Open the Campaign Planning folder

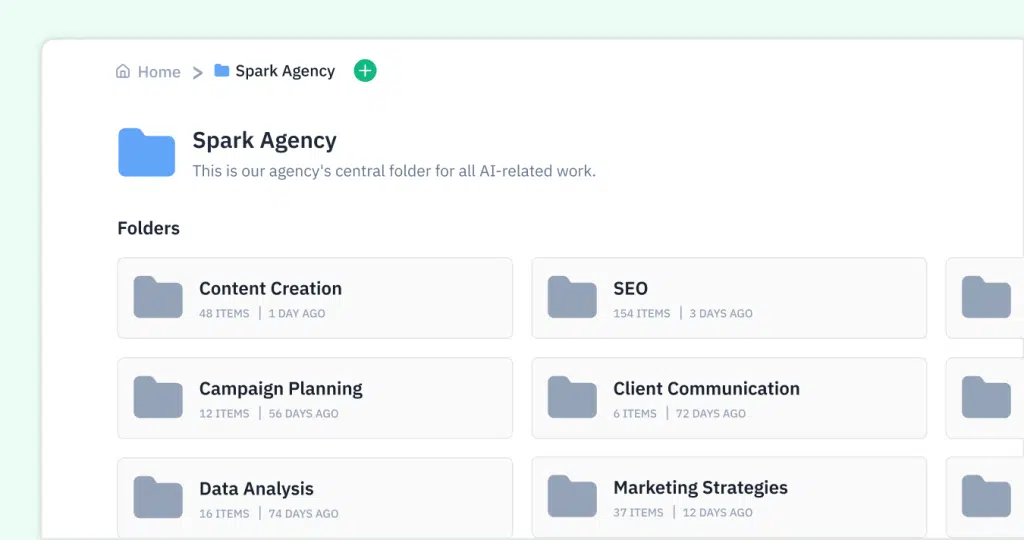[x=315, y=398]
